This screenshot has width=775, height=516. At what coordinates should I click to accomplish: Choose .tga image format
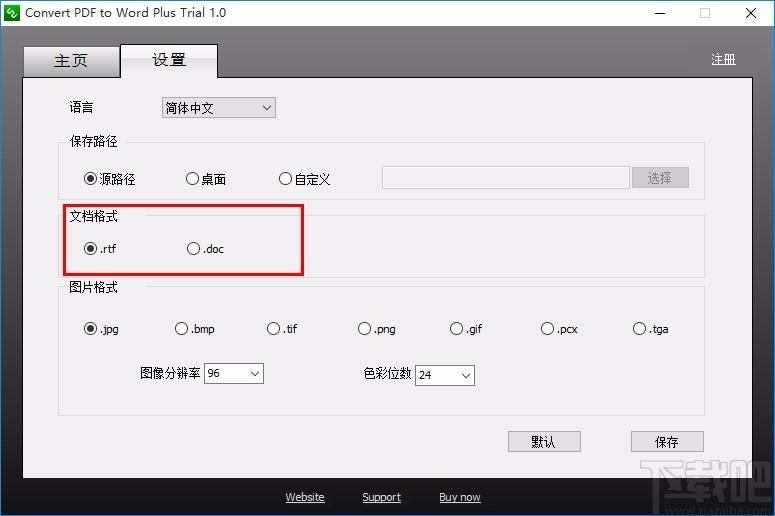pyautogui.click(x=650, y=329)
